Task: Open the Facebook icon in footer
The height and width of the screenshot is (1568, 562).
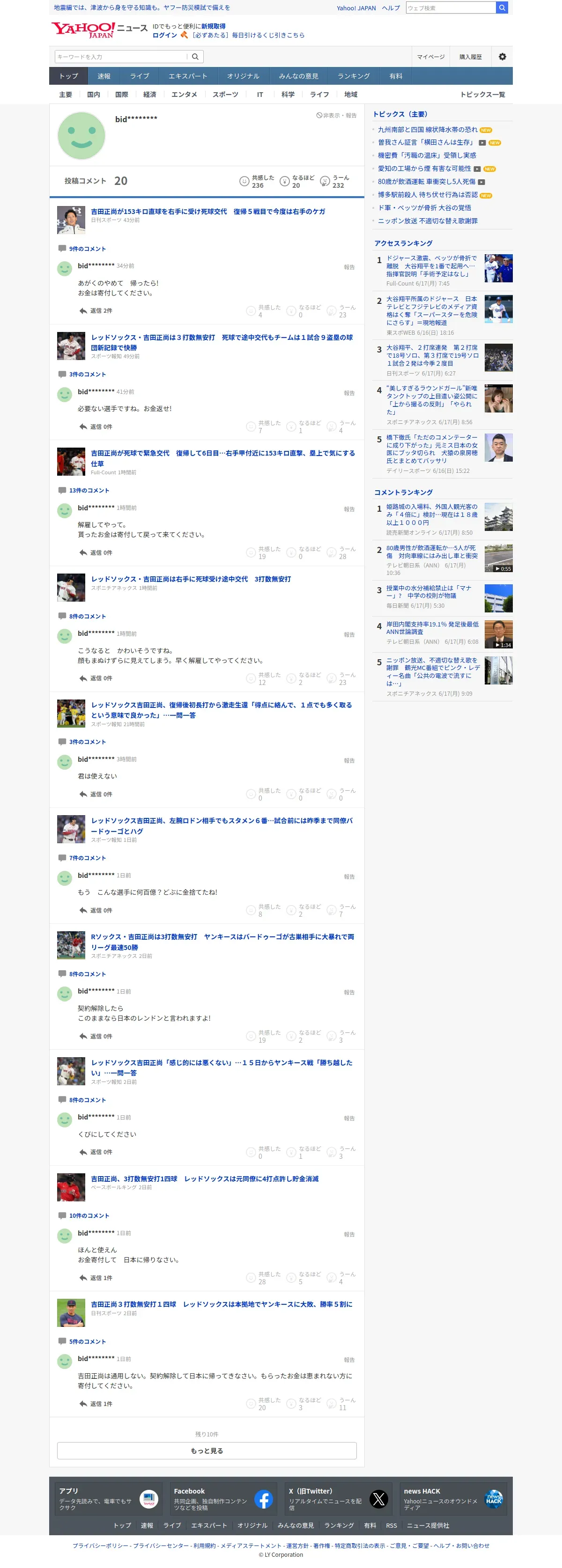Action: [x=264, y=1499]
